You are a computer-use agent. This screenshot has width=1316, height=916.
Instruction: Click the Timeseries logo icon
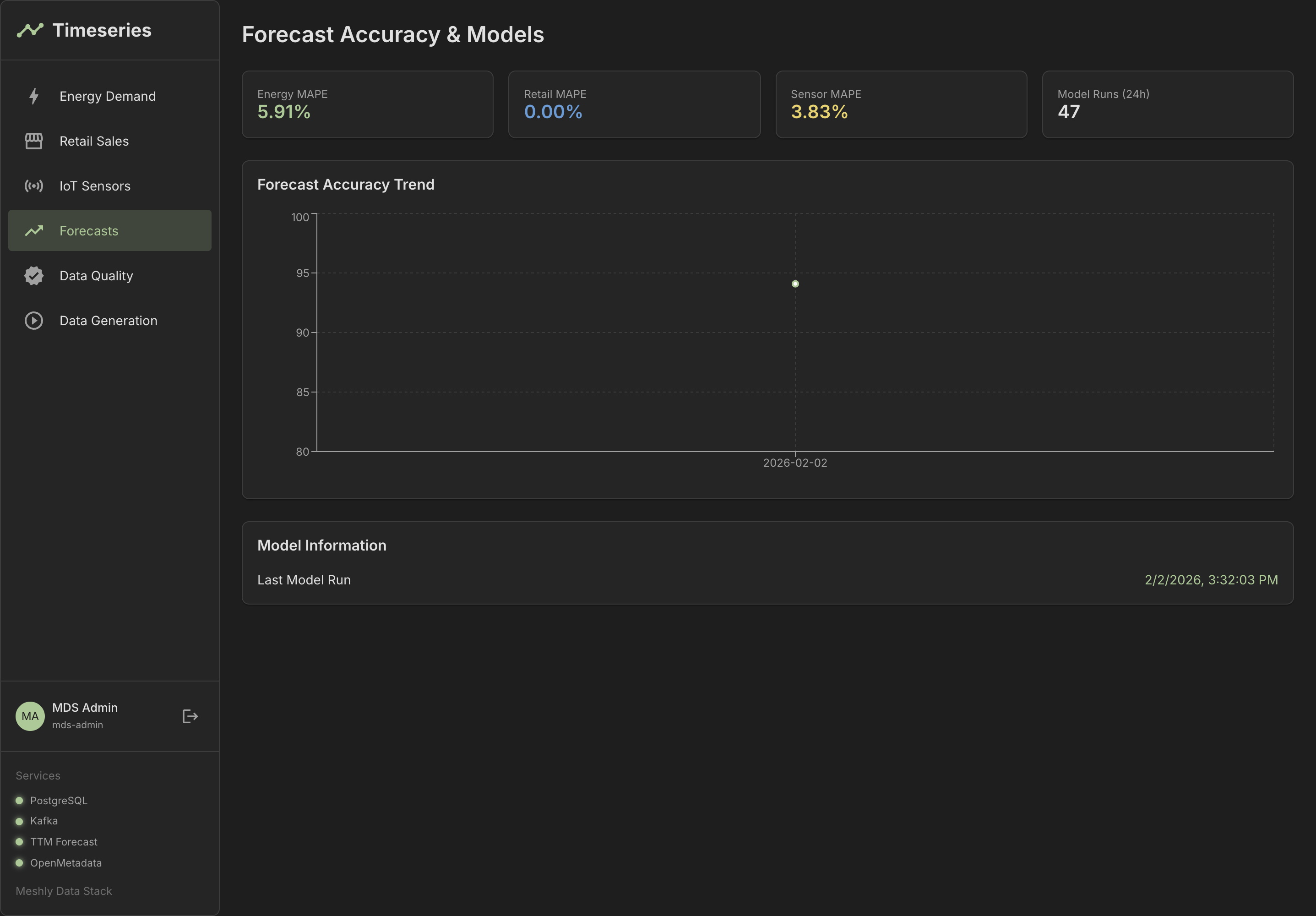pyautogui.click(x=30, y=30)
